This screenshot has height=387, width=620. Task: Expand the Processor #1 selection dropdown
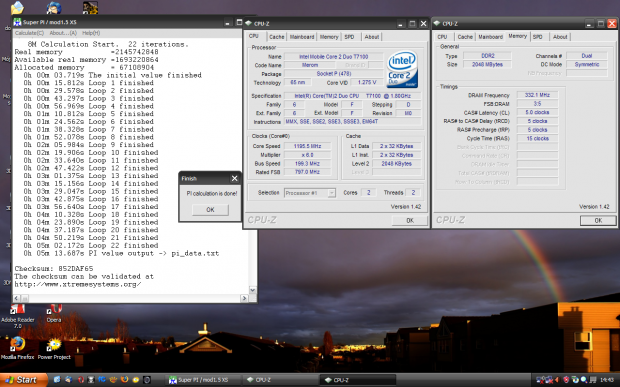332,193
